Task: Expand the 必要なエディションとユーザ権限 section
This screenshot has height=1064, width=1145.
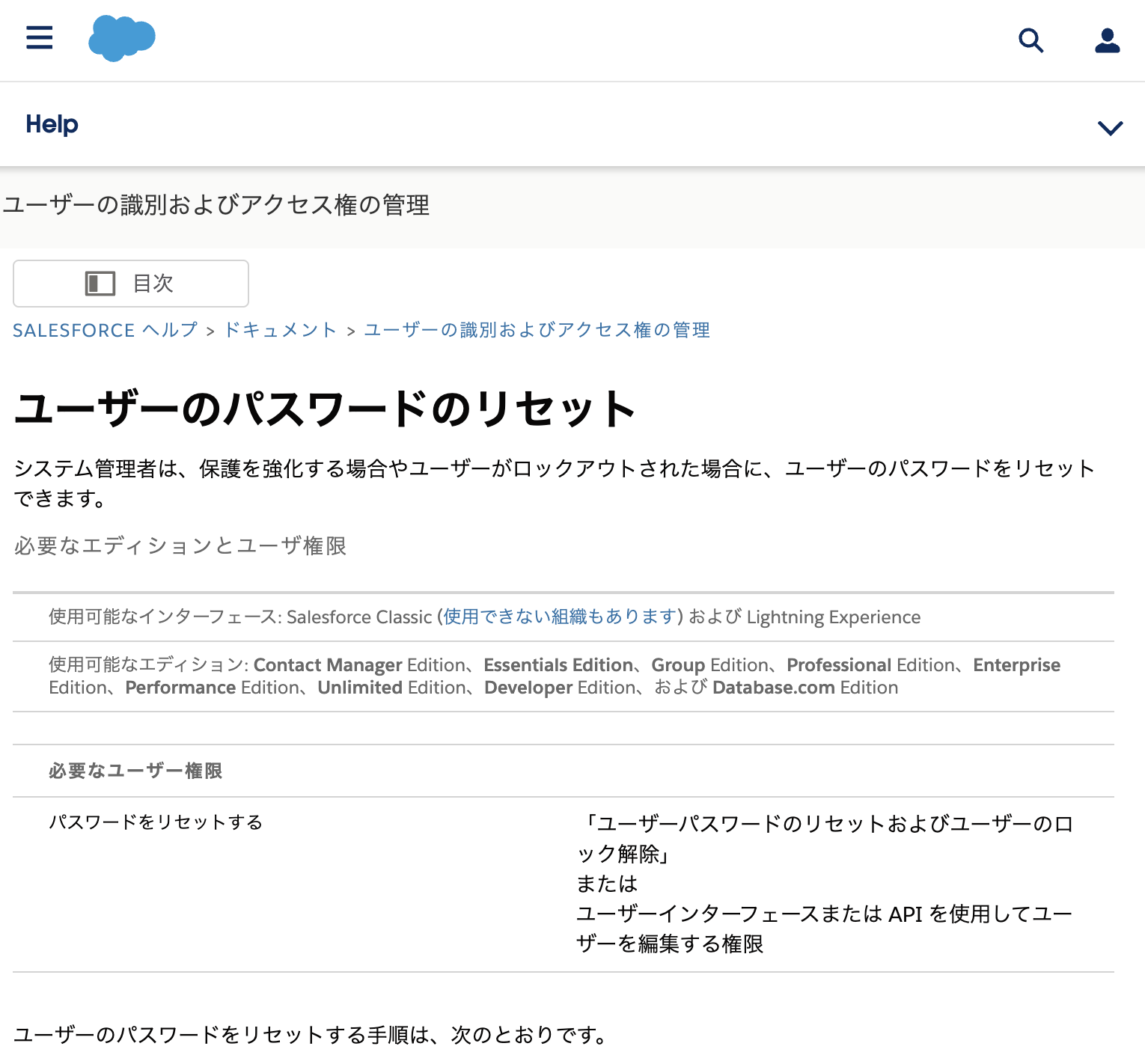Action: click(180, 545)
